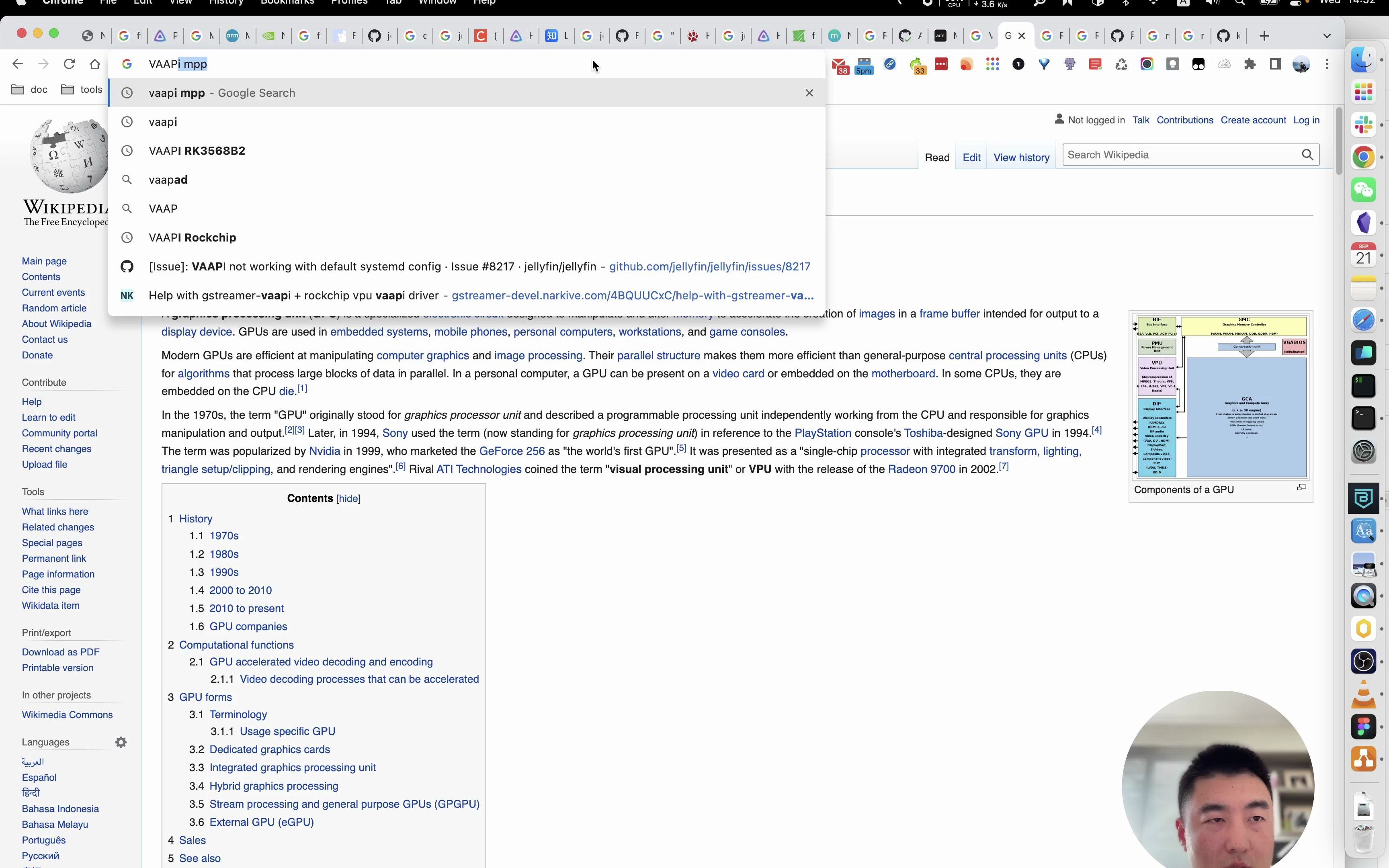The width and height of the screenshot is (1389, 868).
Task: Open the new tab plus button
Action: click(1264, 36)
